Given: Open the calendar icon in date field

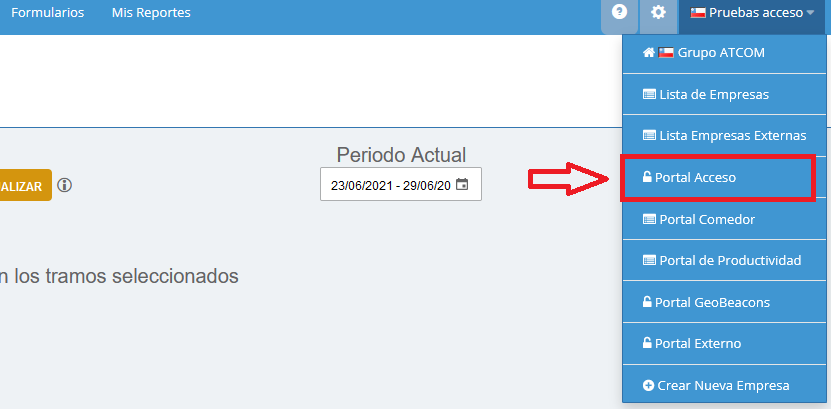Looking at the screenshot, I should (x=462, y=185).
